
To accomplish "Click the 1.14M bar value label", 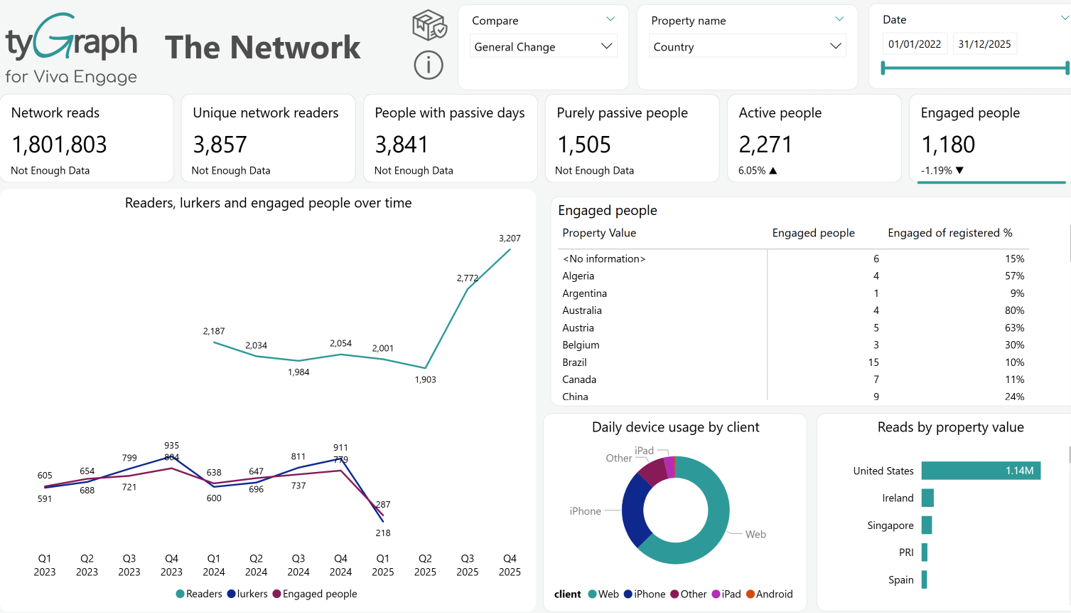I will (x=1019, y=470).
